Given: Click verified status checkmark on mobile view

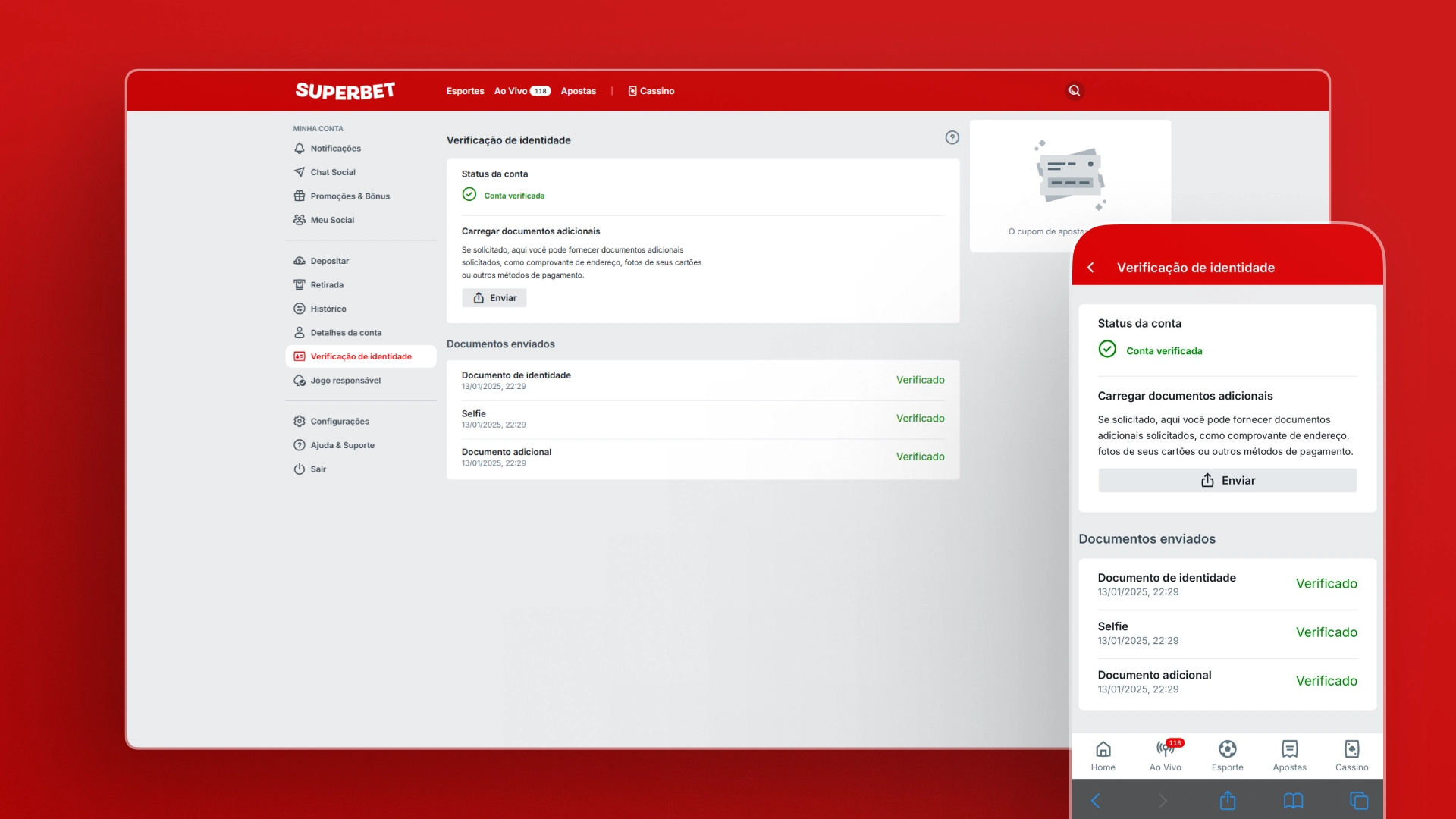Looking at the screenshot, I should click(x=1107, y=350).
